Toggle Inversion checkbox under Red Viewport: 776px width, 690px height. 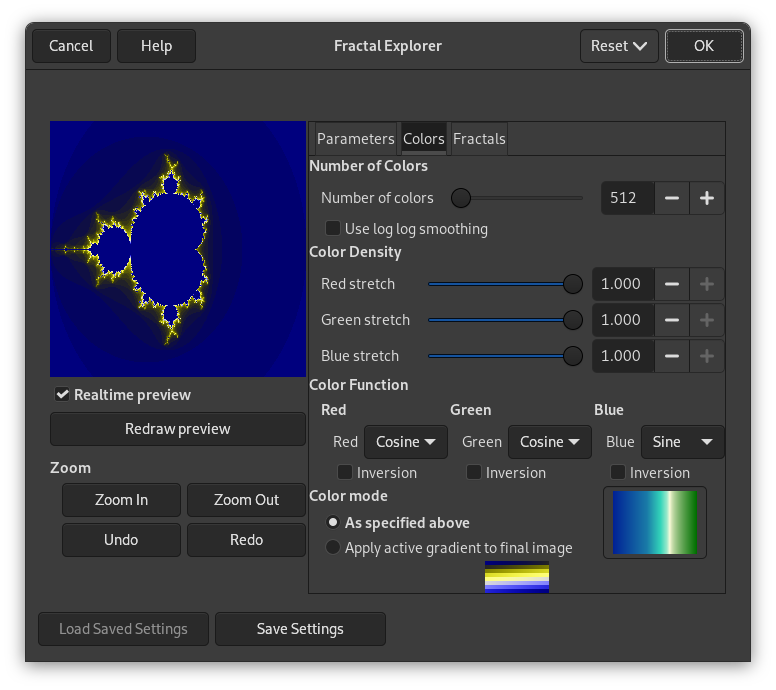(345, 472)
